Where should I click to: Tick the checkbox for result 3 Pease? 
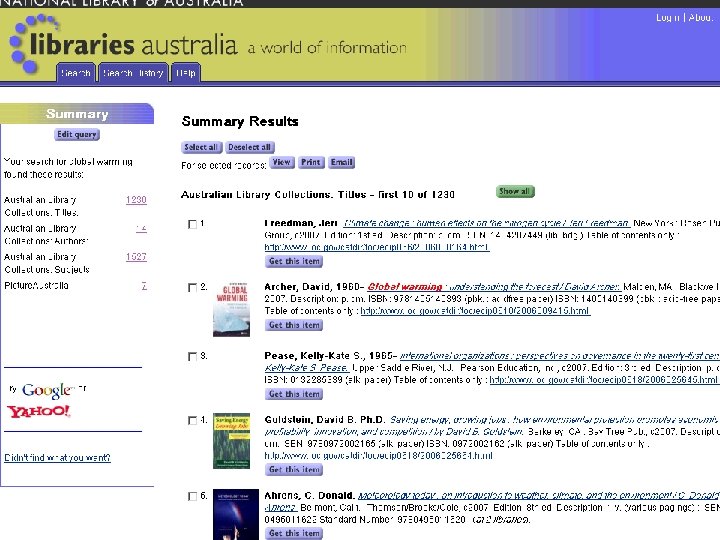coord(192,356)
